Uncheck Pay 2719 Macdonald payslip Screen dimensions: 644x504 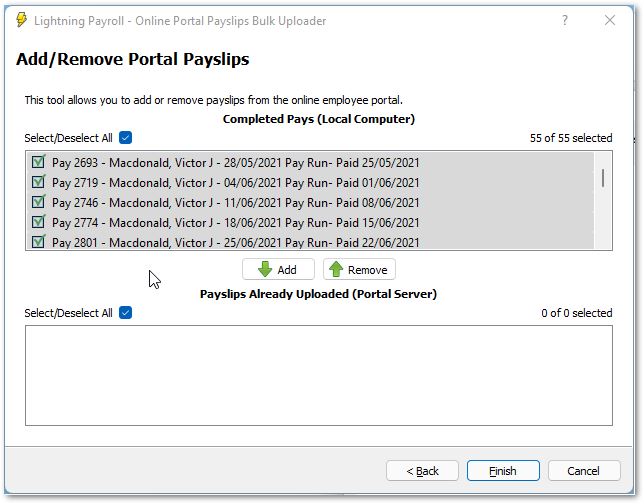click(39, 182)
